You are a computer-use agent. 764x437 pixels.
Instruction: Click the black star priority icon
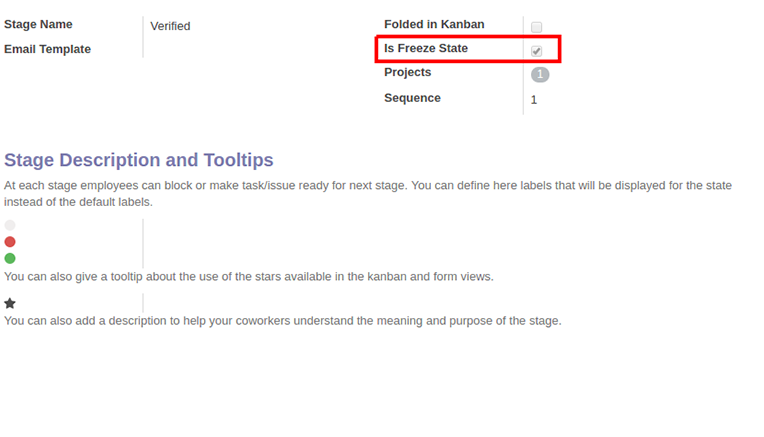tap(10, 304)
